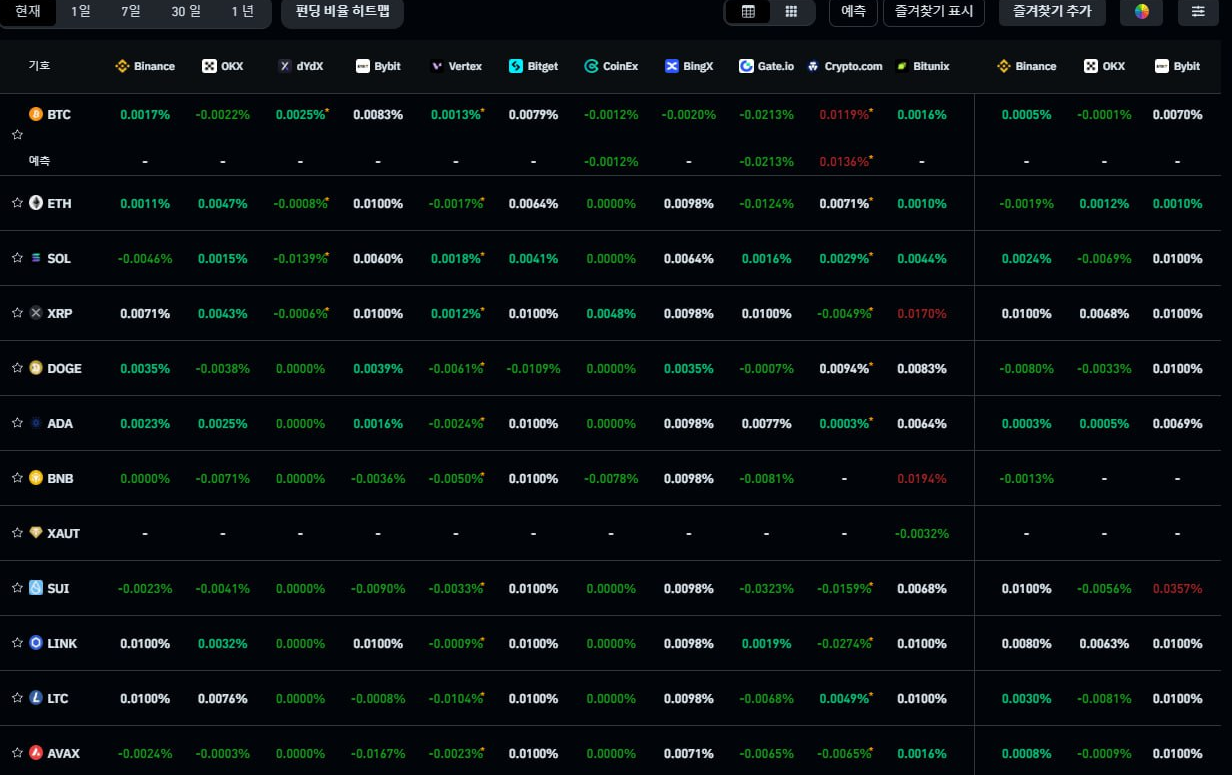
Task: Click AVAX Bybit rate -0.0167%
Action: pos(378,753)
